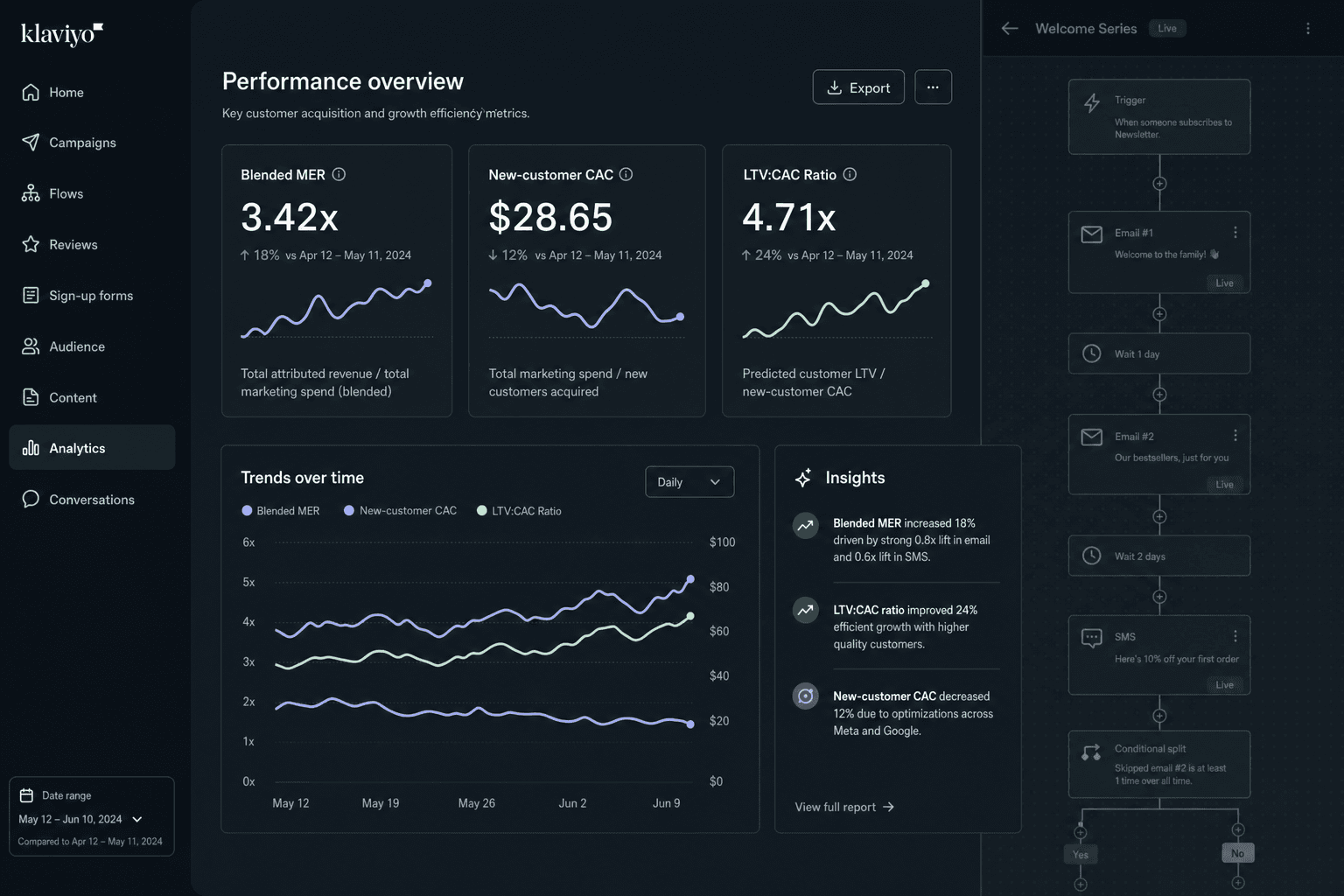1344x896 pixels.
Task: Select the Conditional split icon
Action: tap(1091, 752)
